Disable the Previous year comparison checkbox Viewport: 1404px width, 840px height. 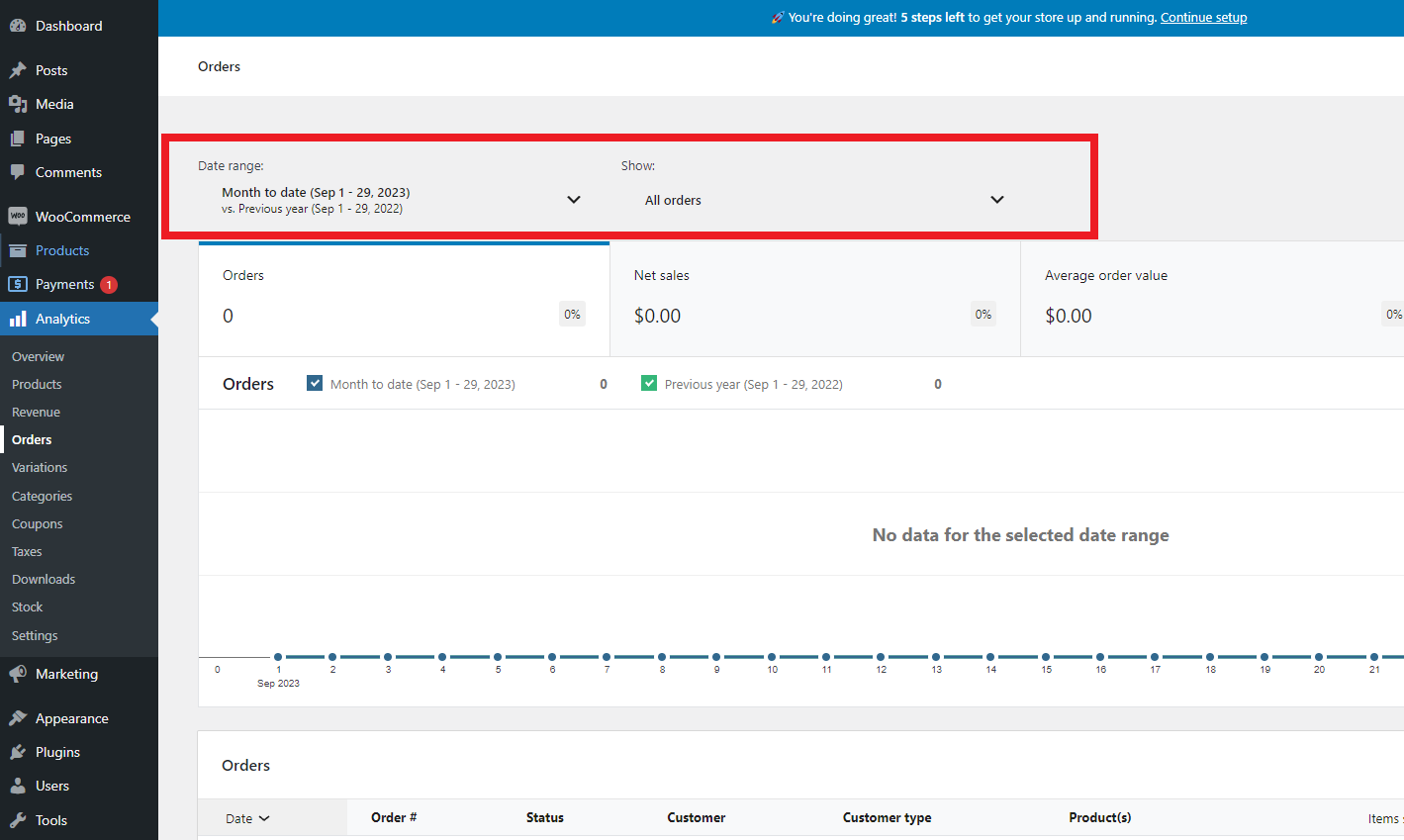coord(648,382)
